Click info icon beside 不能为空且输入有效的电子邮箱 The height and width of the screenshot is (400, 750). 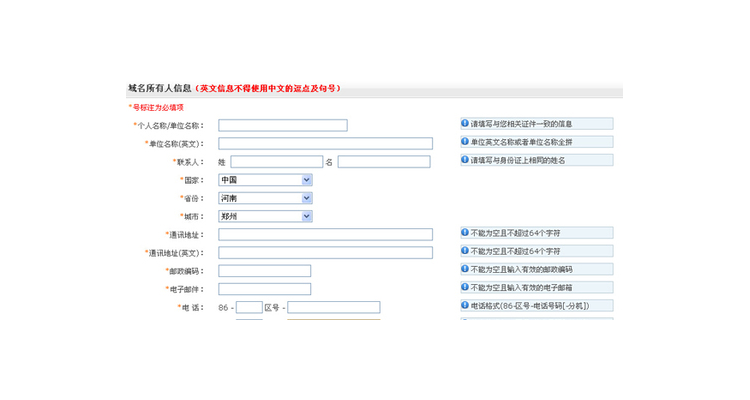point(465,287)
